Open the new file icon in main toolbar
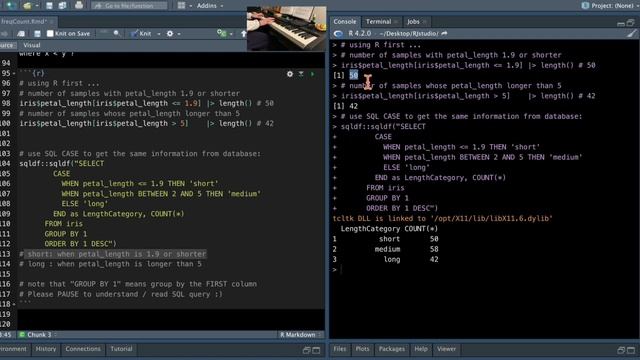The height and width of the screenshot is (360, 640). 11,5
